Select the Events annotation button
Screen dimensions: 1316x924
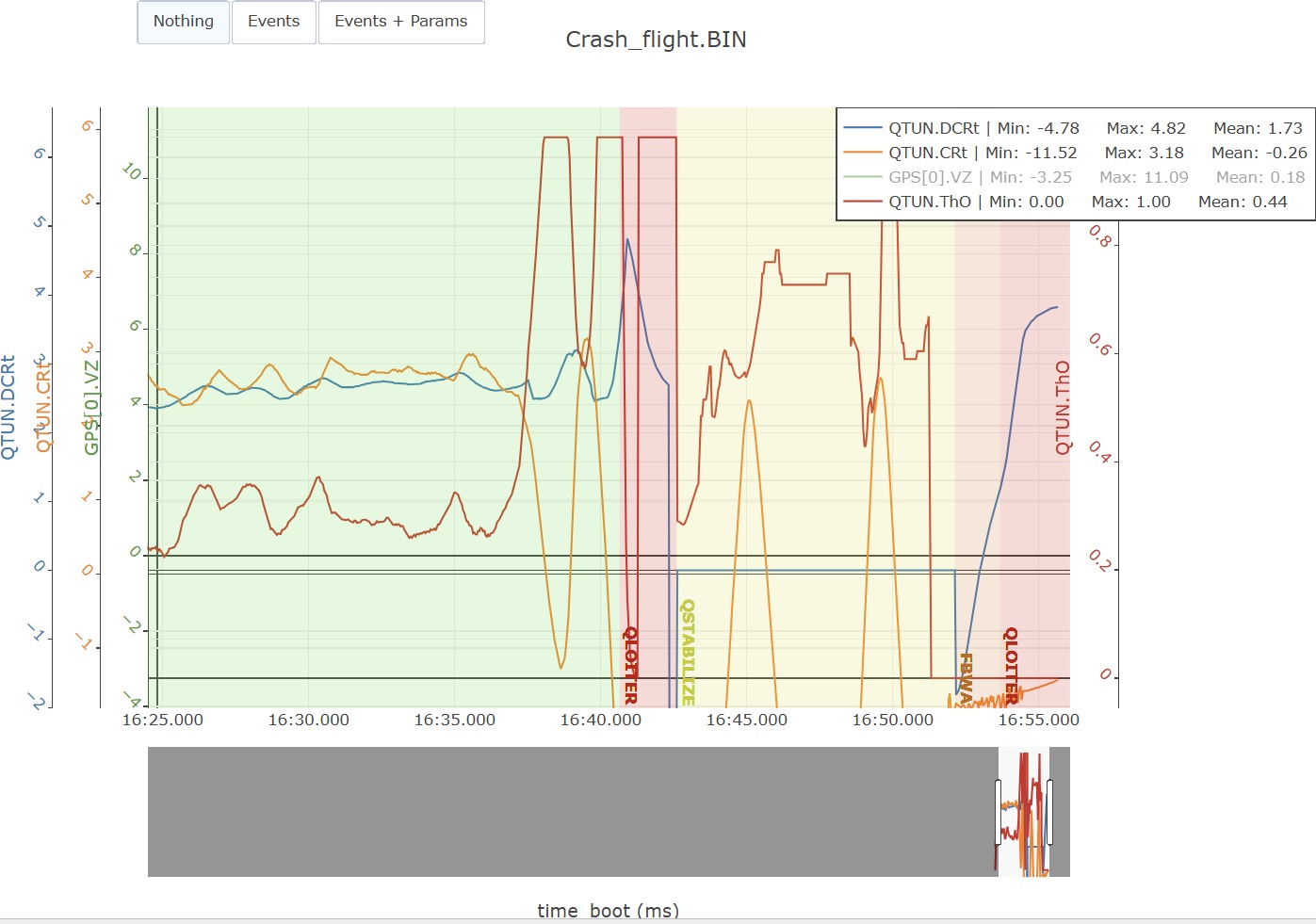click(x=274, y=22)
